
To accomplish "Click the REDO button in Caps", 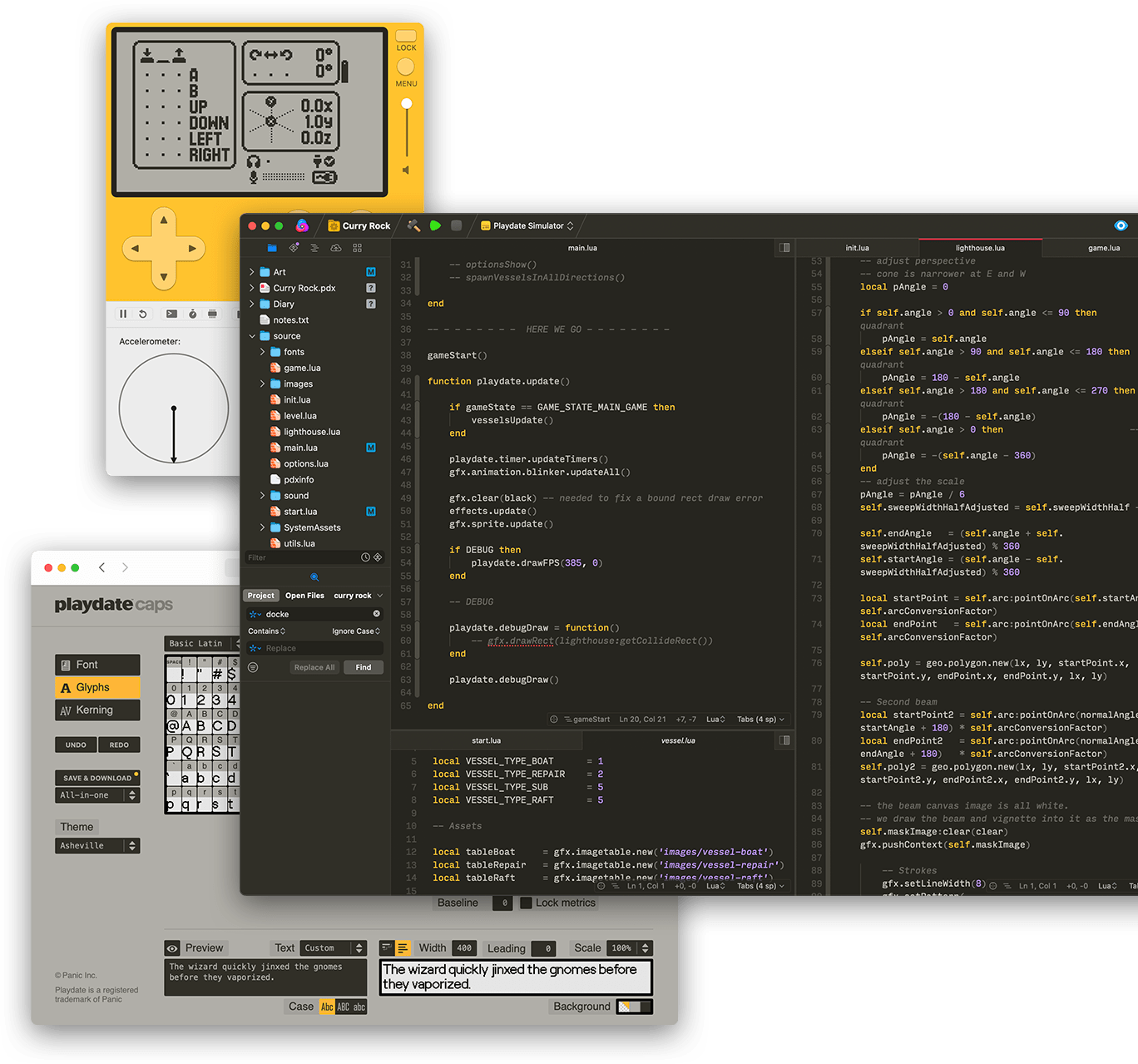I will pos(119,745).
